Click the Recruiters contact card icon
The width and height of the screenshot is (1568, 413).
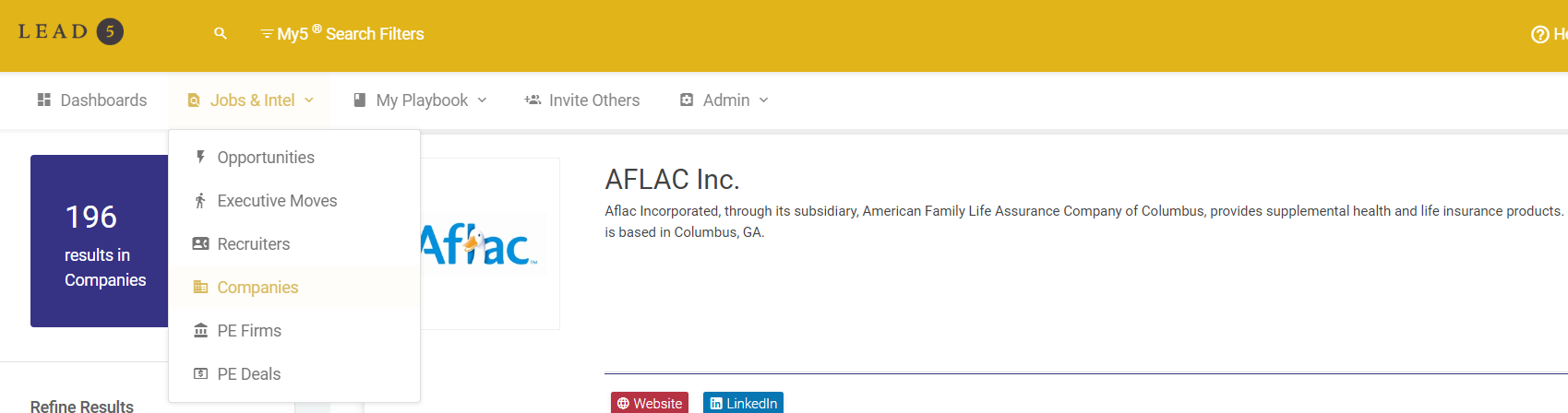[x=200, y=244]
